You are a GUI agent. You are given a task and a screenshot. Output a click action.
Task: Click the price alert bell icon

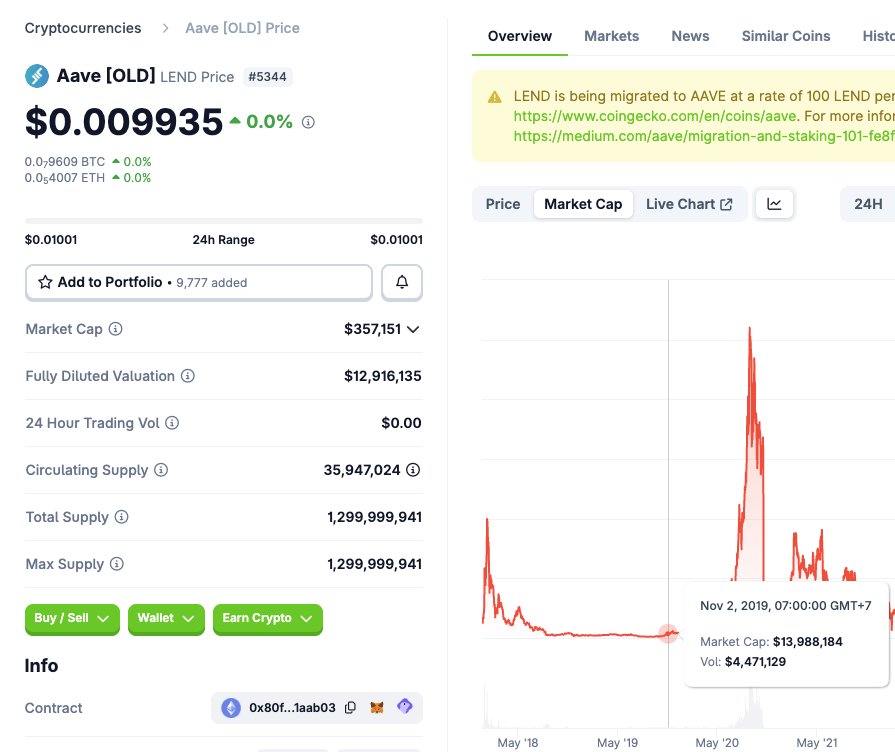[x=402, y=282]
